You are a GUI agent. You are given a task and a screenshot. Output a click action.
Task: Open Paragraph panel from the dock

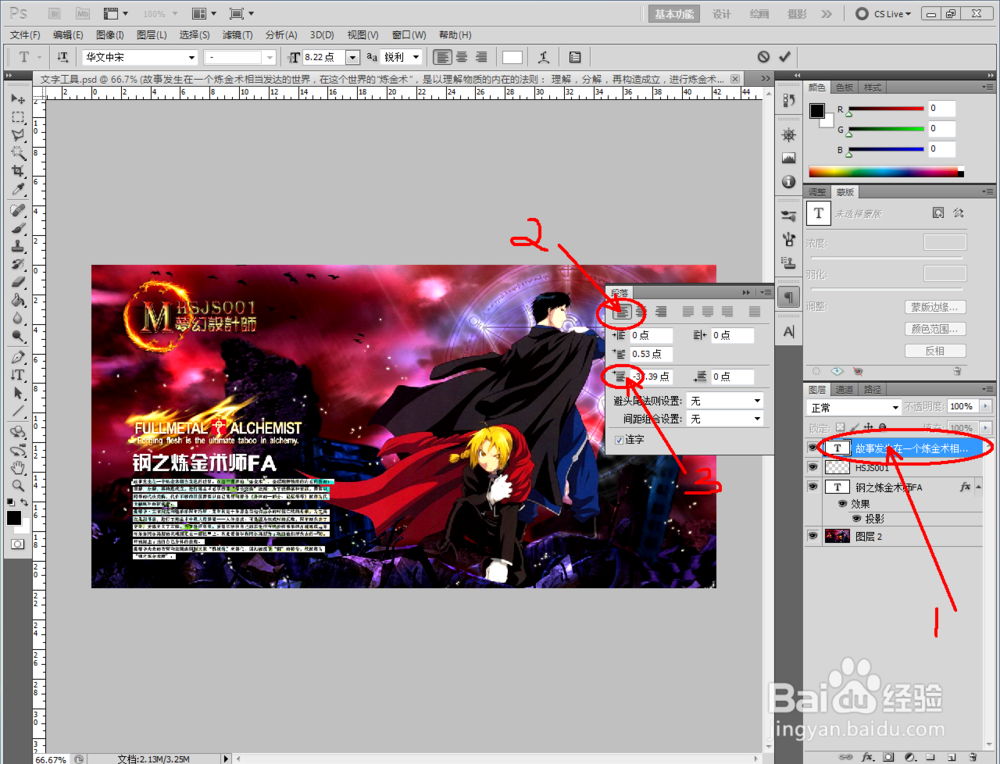(789, 298)
